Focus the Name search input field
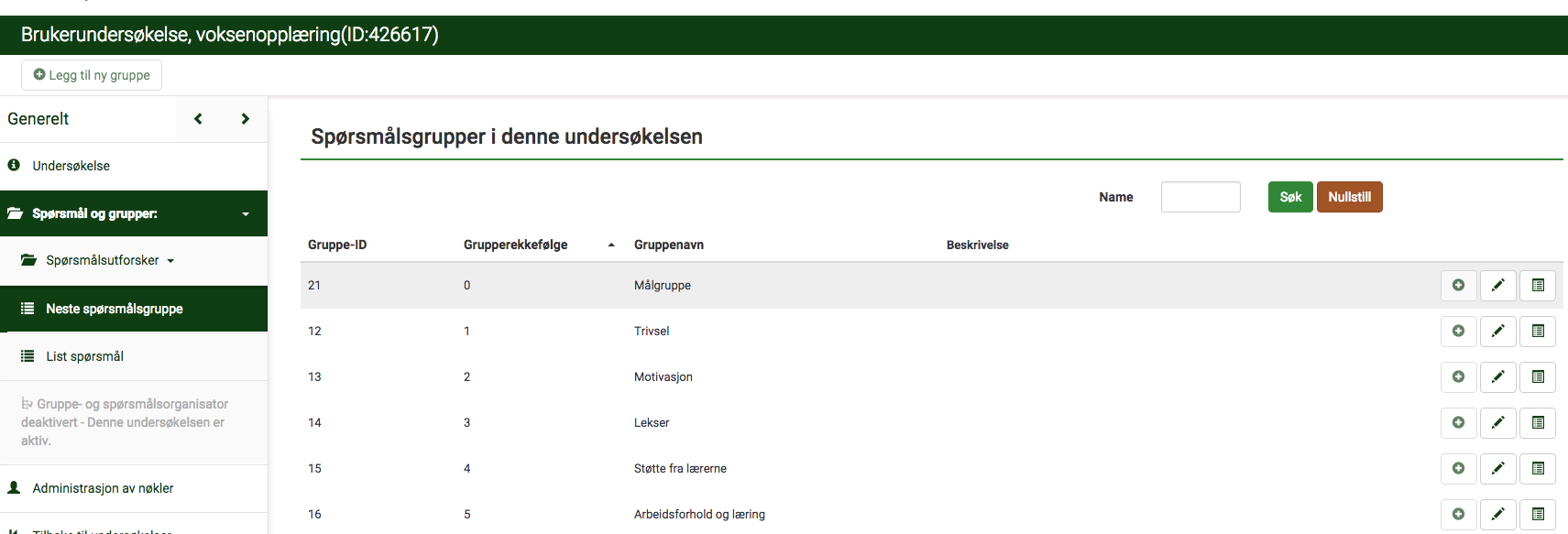Image resolution: width=1568 pixels, height=534 pixels. tap(1200, 197)
